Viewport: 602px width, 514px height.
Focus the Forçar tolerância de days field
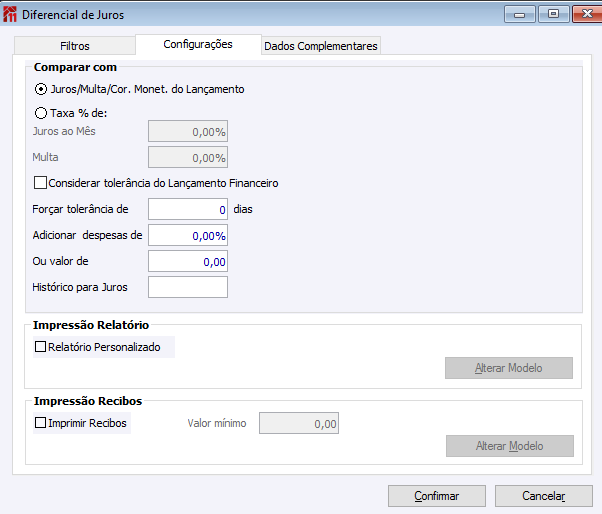pos(188,209)
